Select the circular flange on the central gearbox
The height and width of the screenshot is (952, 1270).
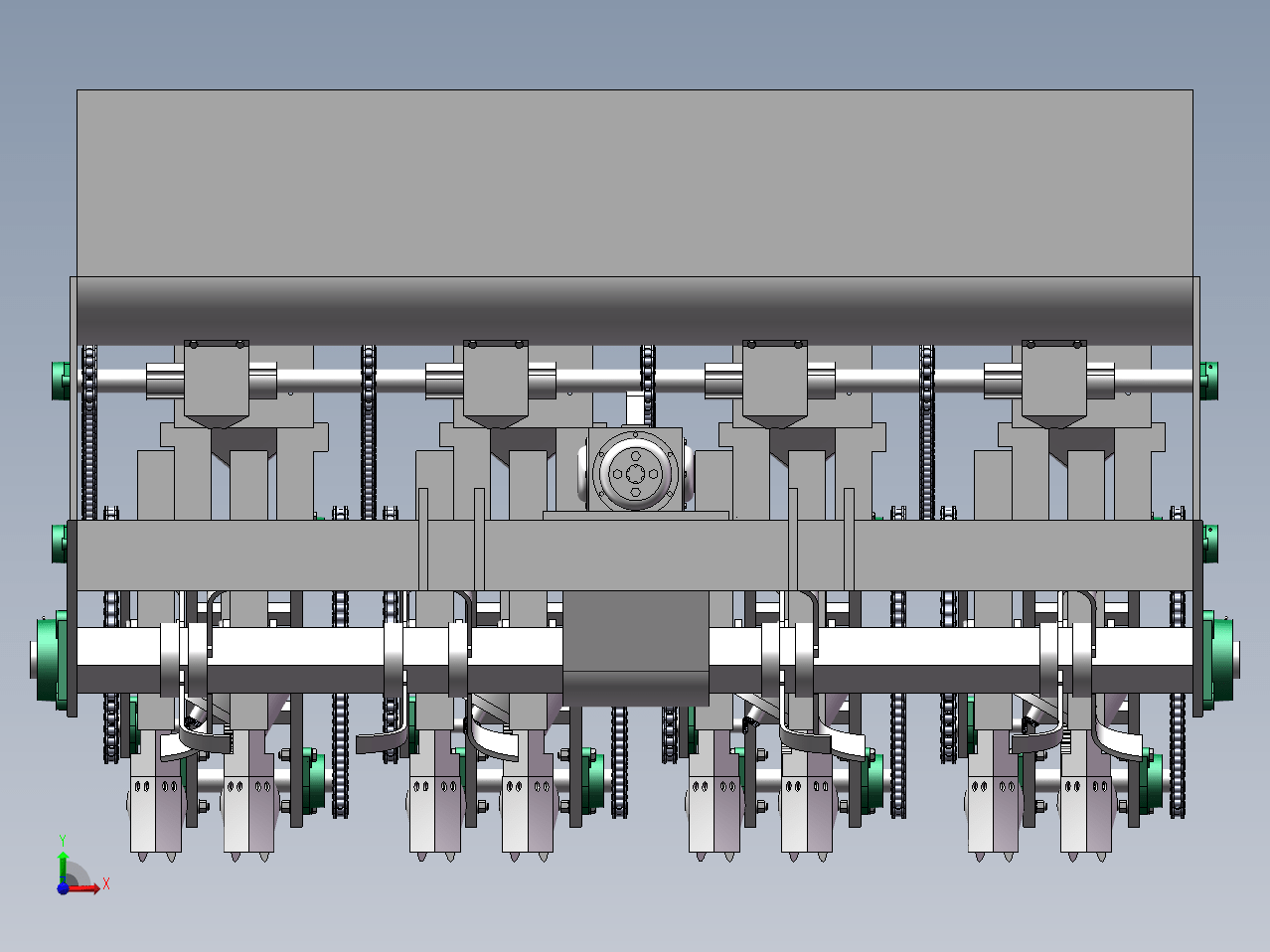click(x=636, y=472)
